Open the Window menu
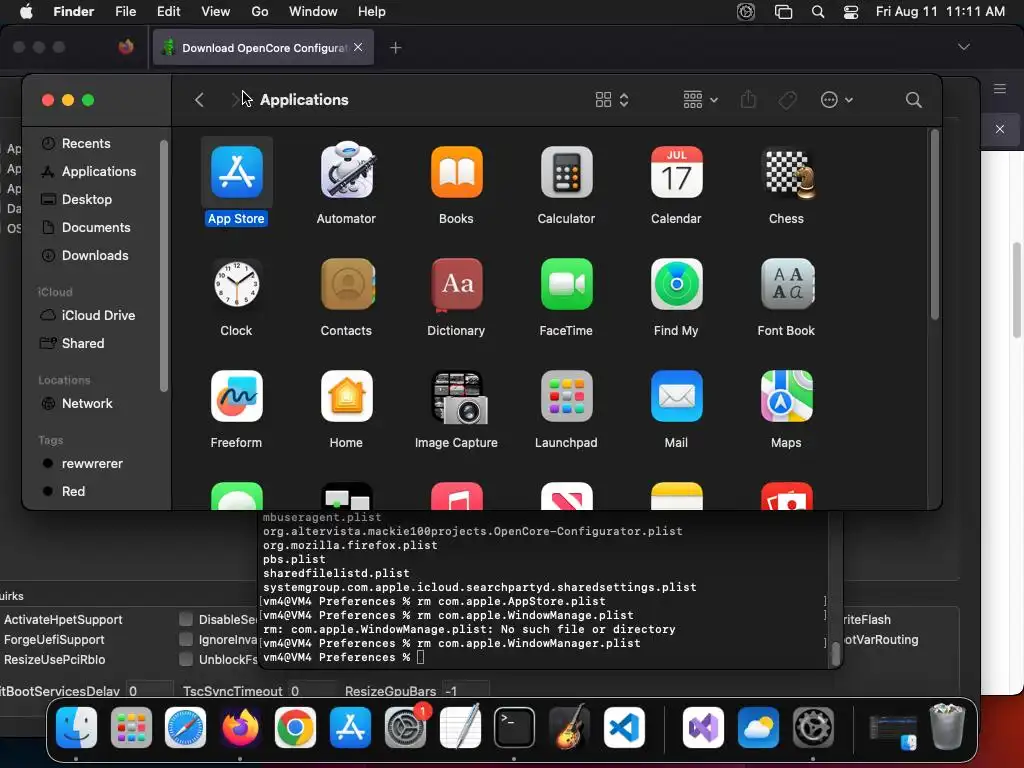The width and height of the screenshot is (1024, 768). click(313, 11)
